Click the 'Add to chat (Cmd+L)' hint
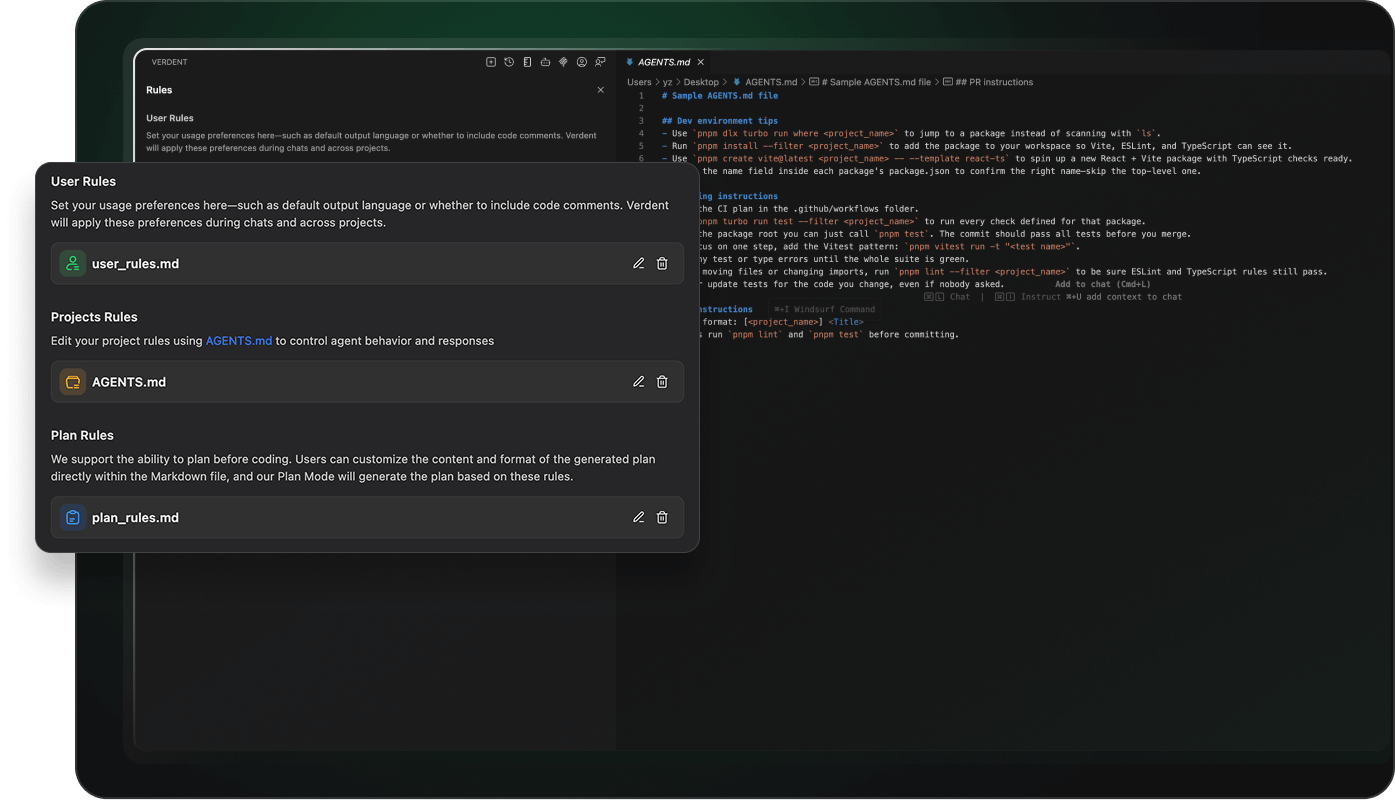Screen dimensions: 1395x800 [1102, 284]
